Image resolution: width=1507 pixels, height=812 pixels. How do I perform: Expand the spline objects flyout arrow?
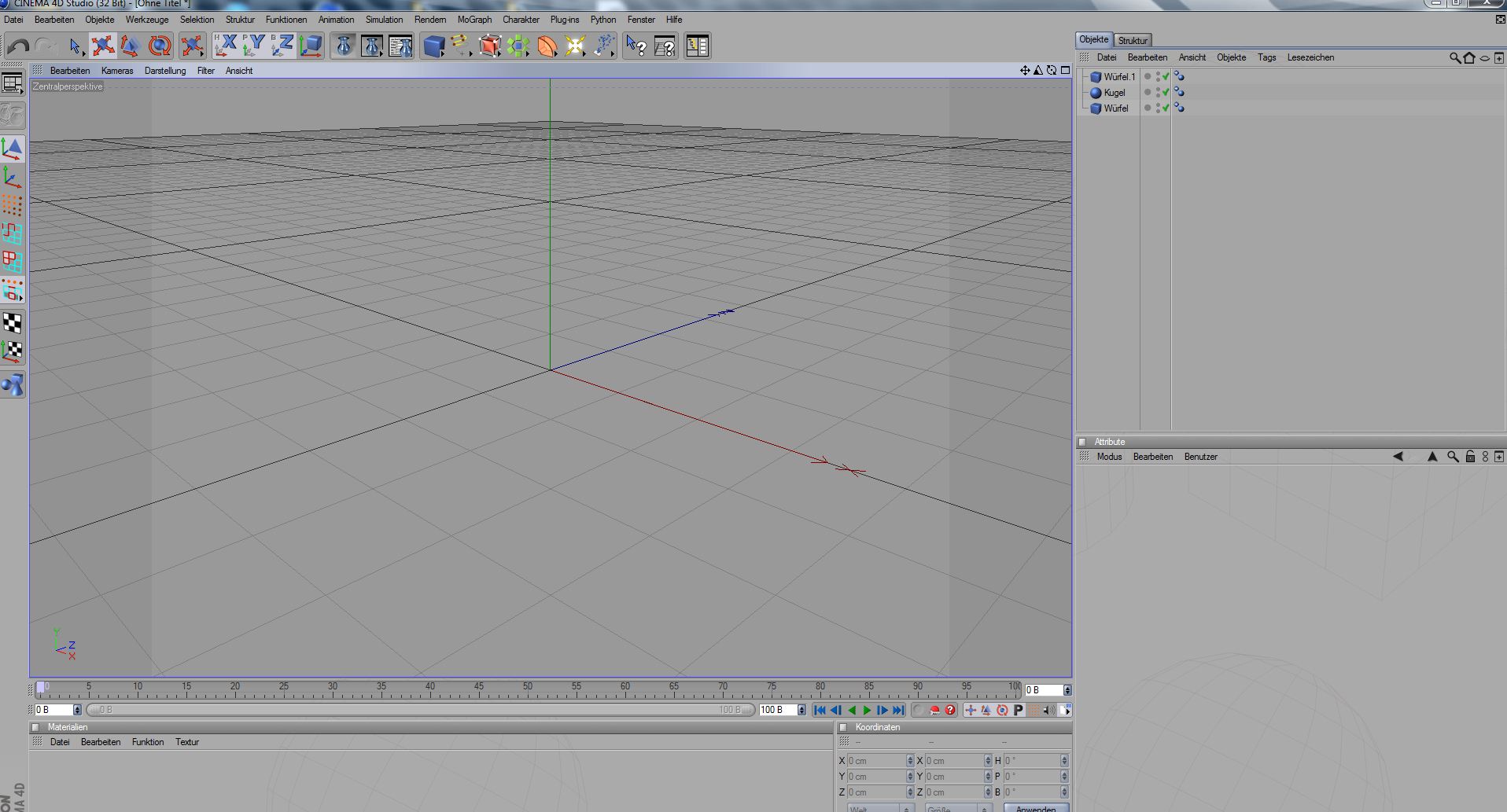coord(471,55)
